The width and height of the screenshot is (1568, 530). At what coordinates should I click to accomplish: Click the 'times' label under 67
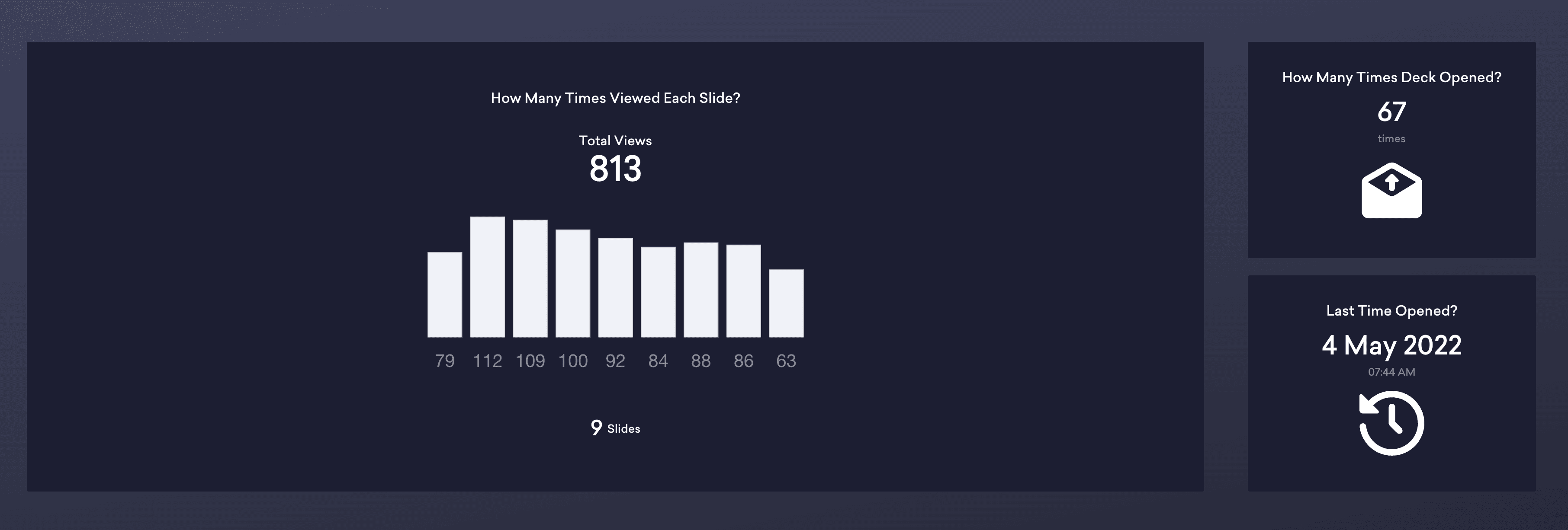click(1391, 139)
